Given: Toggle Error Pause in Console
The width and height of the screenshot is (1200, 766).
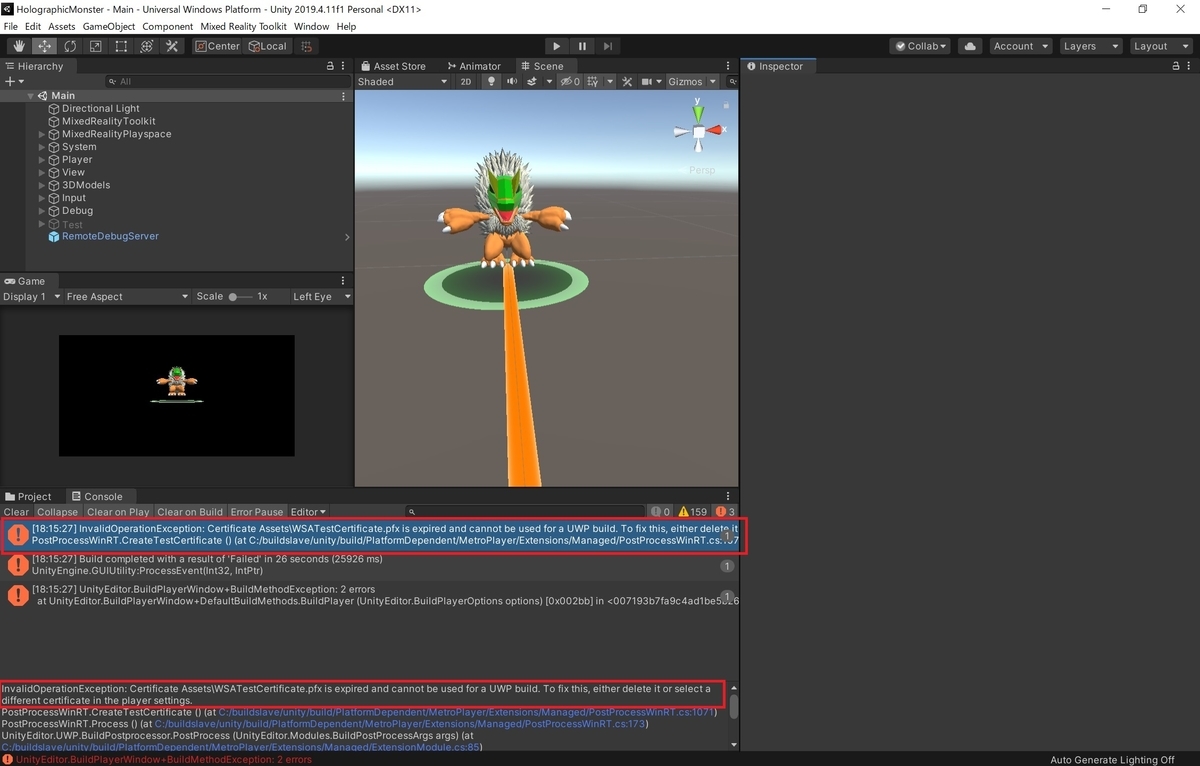Looking at the screenshot, I should pyautogui.click(x=257, y=512).
